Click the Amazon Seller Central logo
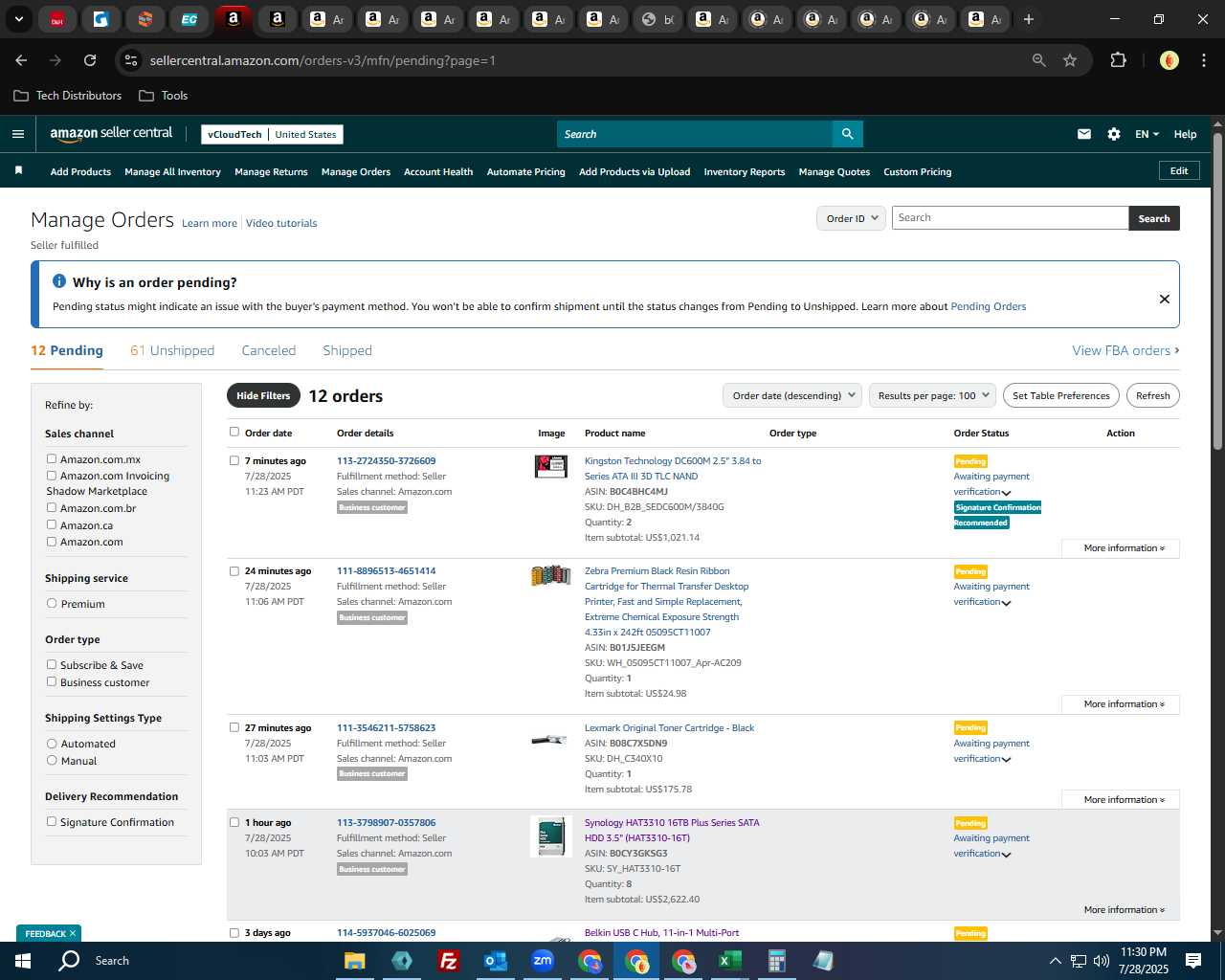The width and height of the screenshot is (1225, 980). point(111,134)
